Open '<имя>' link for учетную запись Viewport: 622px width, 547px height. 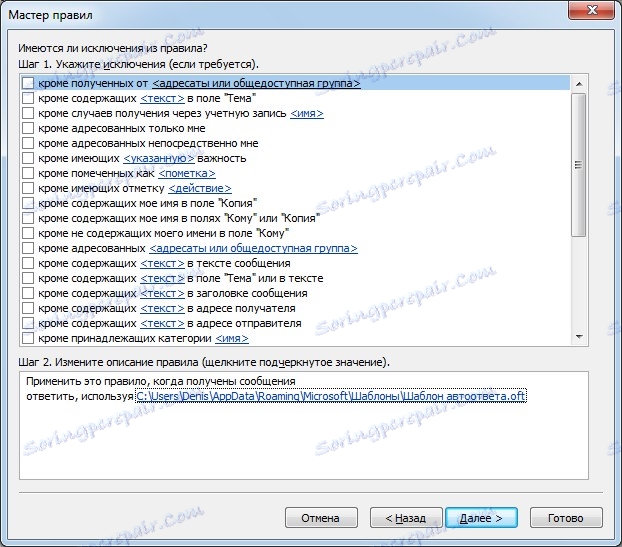[307, 113]
